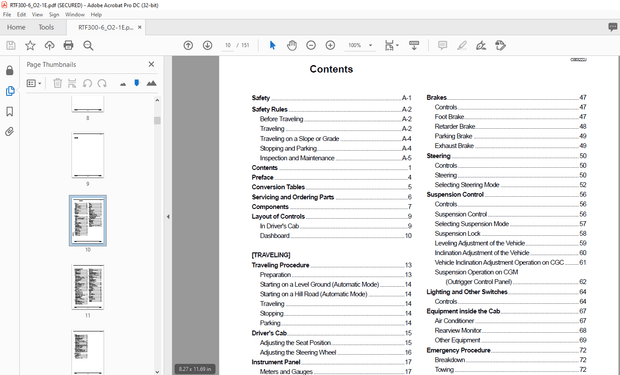Open the Window menu
The image size is (620, 375).
click(75, 15)
